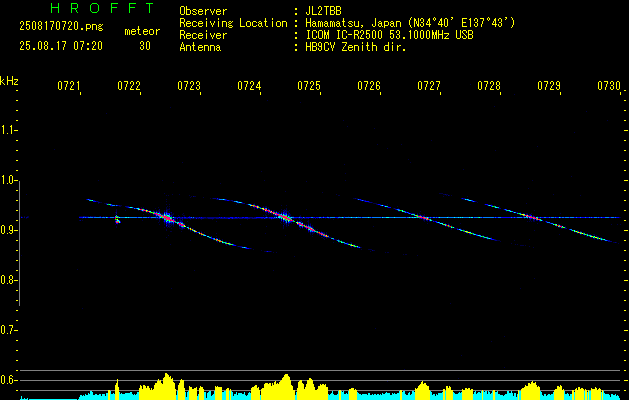Click the 1.0 kHz axis label
The width and height of the screenshot is (629, 400).
point(8,181)
